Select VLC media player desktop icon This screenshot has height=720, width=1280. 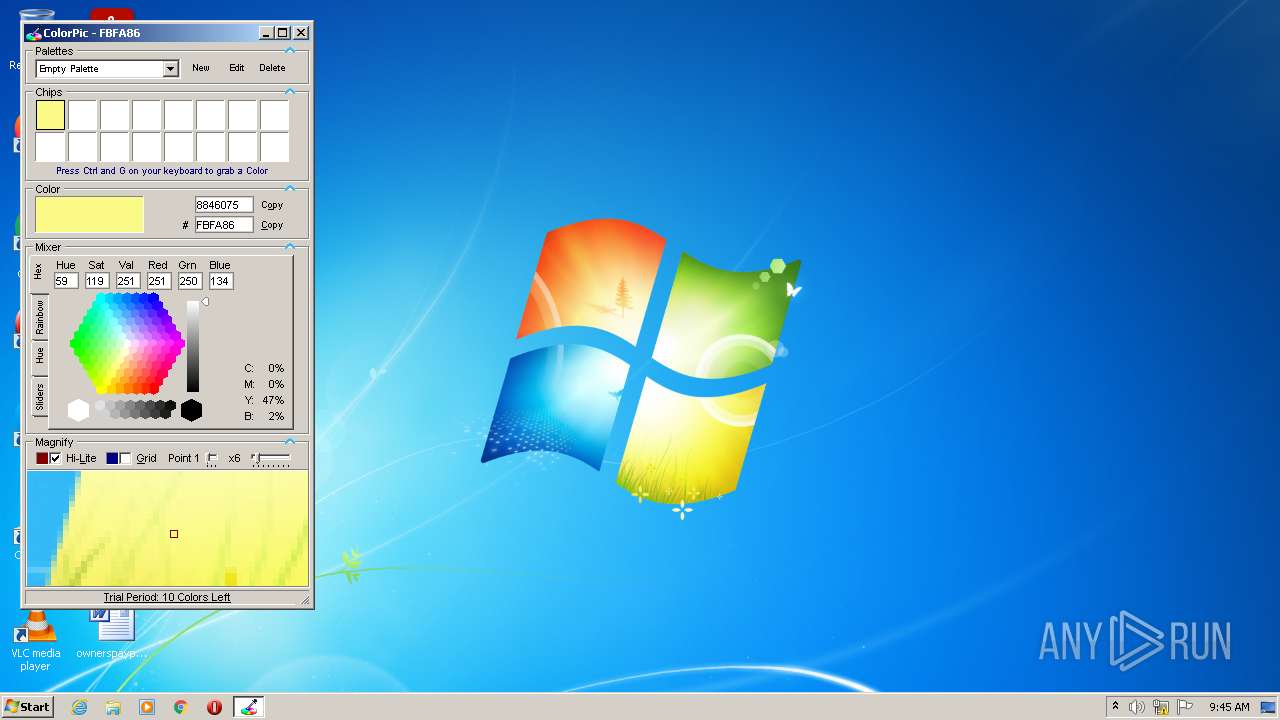pos(35,641)
